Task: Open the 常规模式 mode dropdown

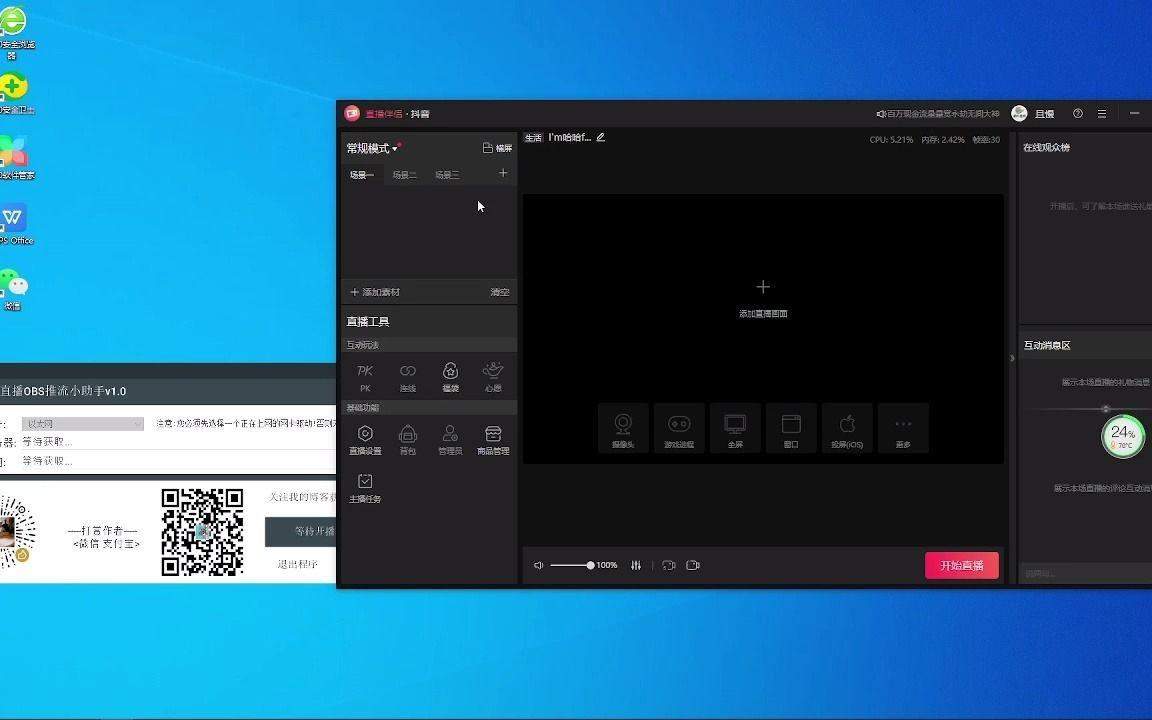Action: pyautogui.click(x=371, y=147)
